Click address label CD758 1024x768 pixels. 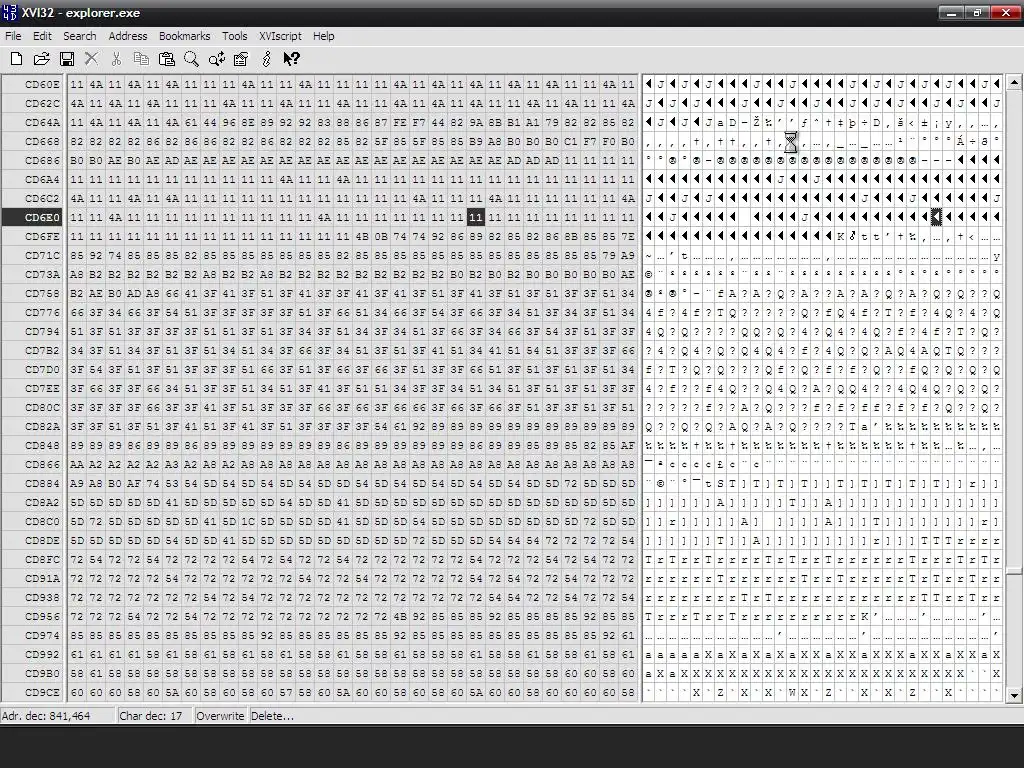click(42, 293)
